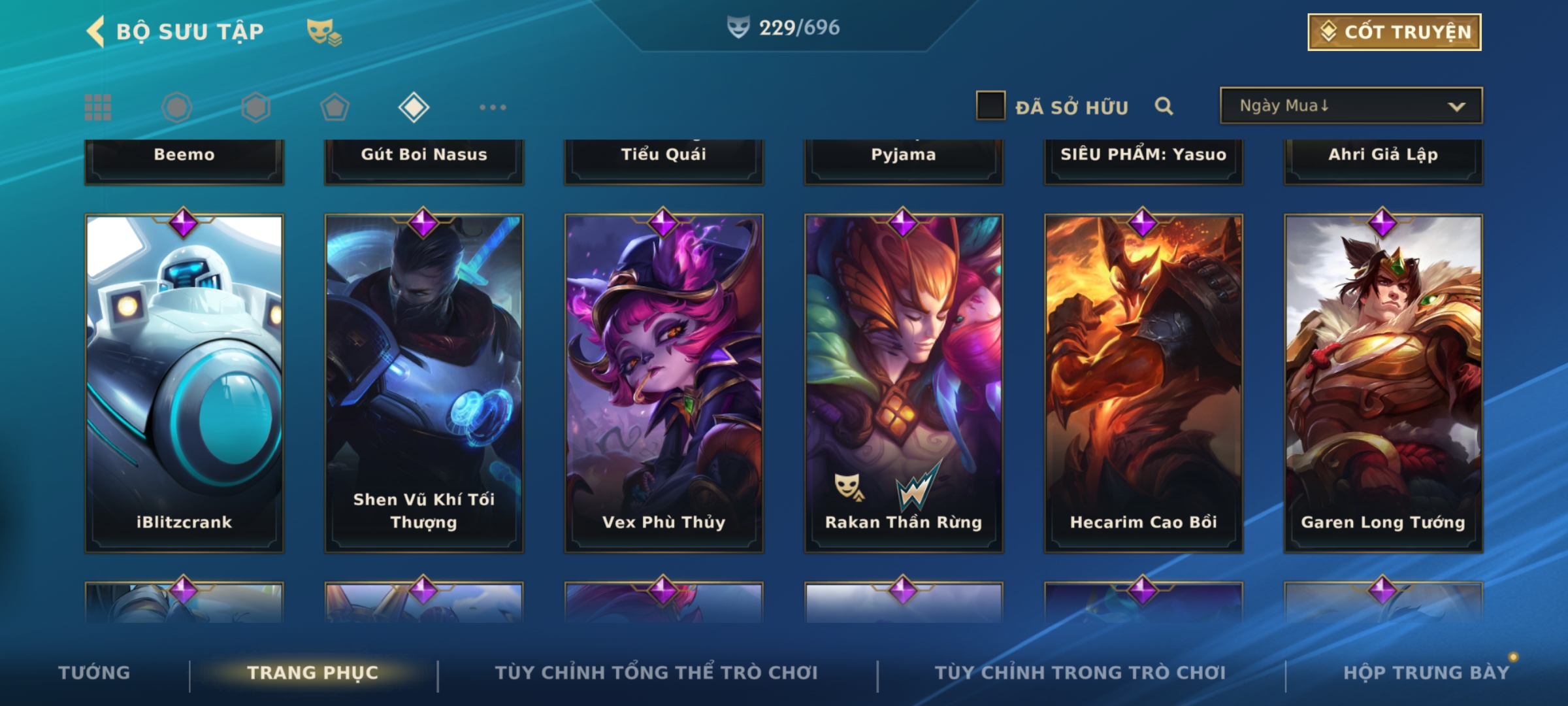Select the first circular rarity filter icon
1568x706 pixels.
tap(176, 107)
